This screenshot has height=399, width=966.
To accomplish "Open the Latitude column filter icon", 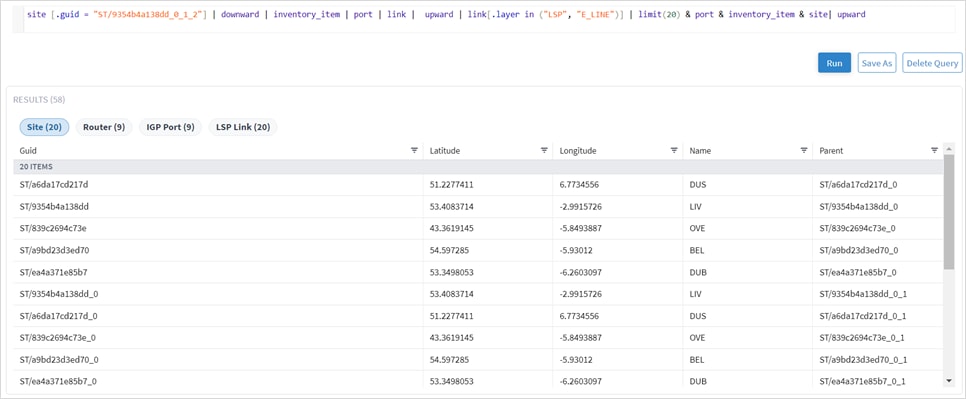I will point(544,150).
